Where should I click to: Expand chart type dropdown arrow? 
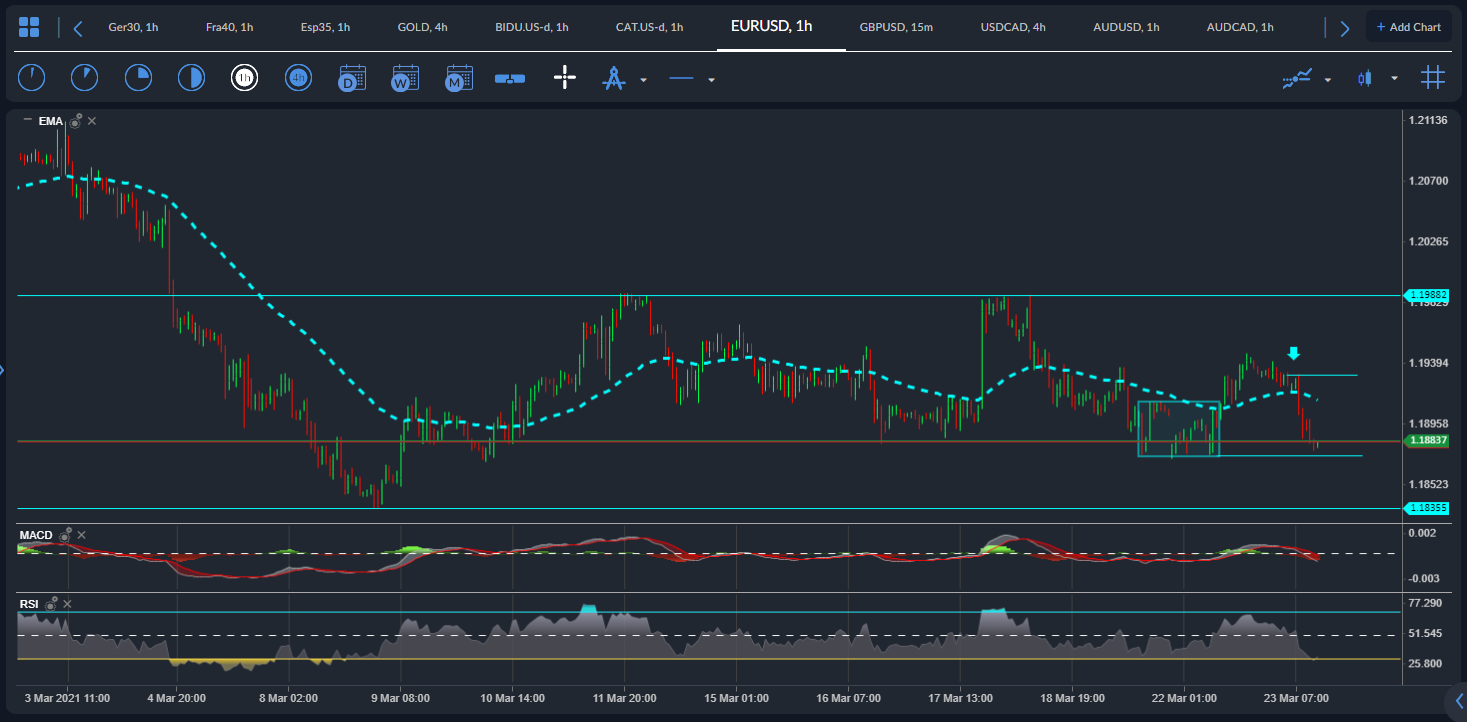pyautogui.click(x=1394, y=79)
